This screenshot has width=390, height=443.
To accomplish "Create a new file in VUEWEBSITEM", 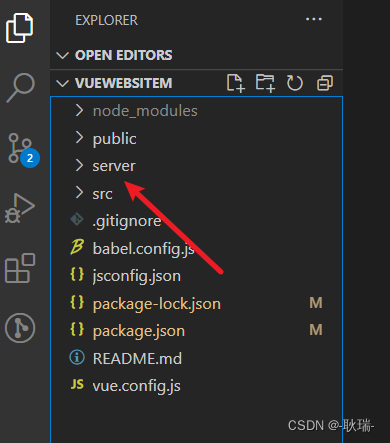I will click(x=236, y=83).
